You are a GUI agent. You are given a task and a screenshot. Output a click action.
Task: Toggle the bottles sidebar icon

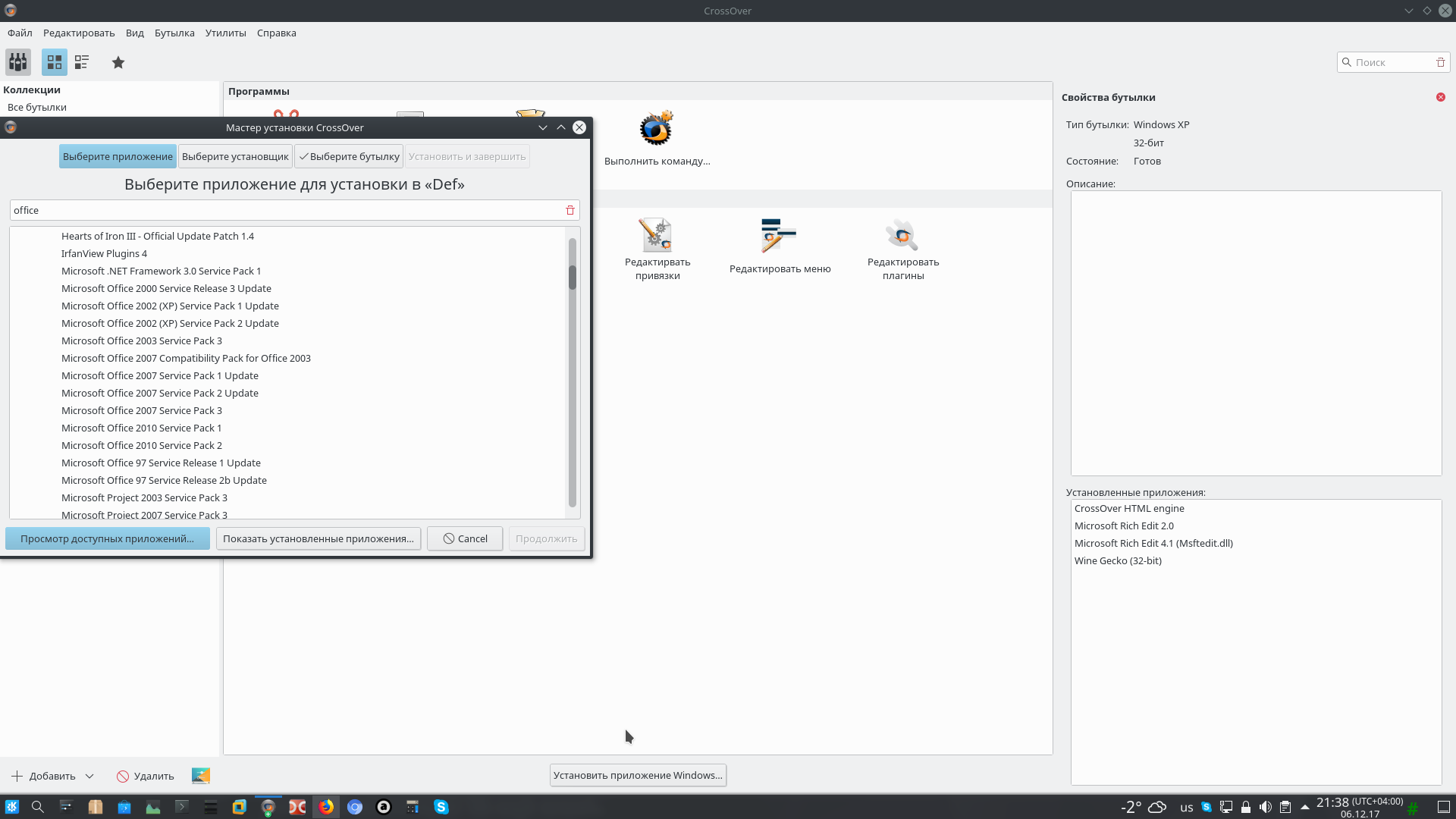pos(18,62)
